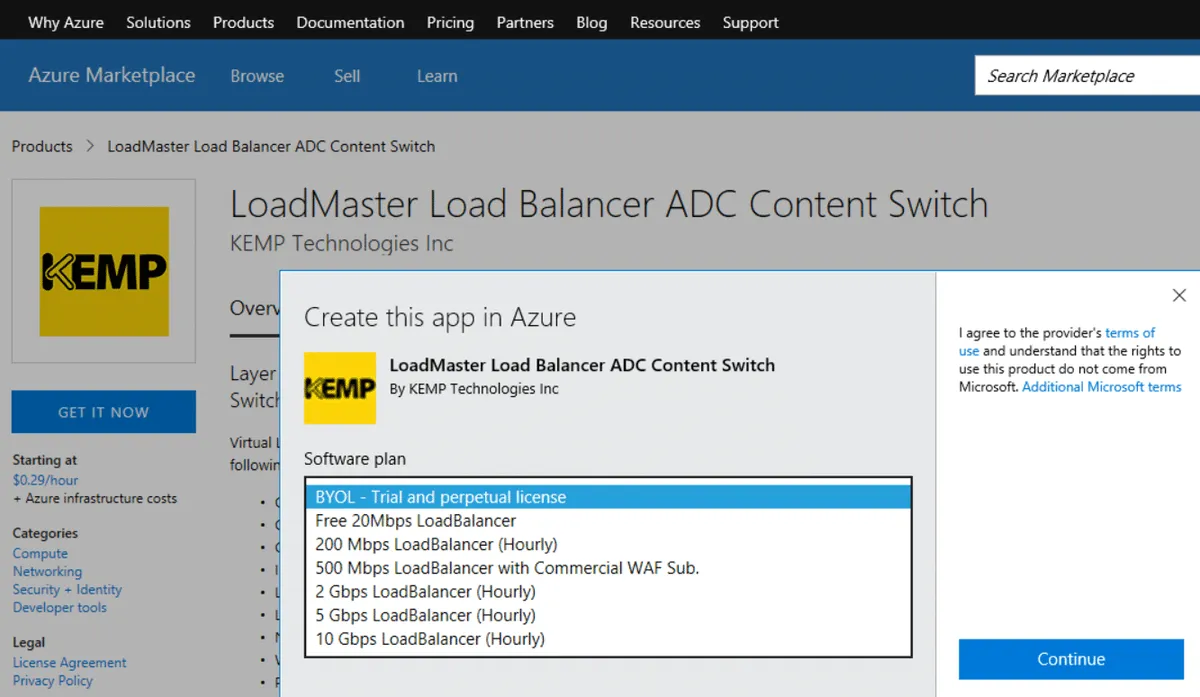Click the Search Marketplace input field

tap(1085, 76)
